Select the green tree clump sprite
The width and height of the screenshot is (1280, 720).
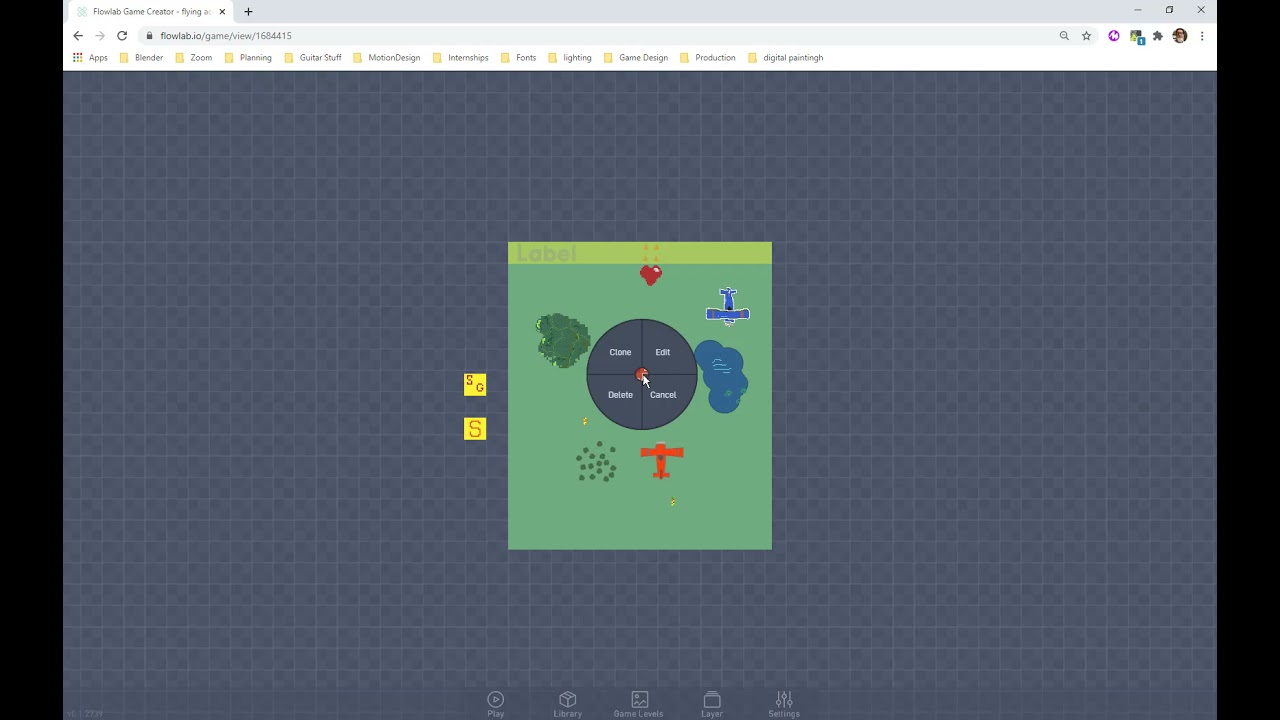(563, 340)
